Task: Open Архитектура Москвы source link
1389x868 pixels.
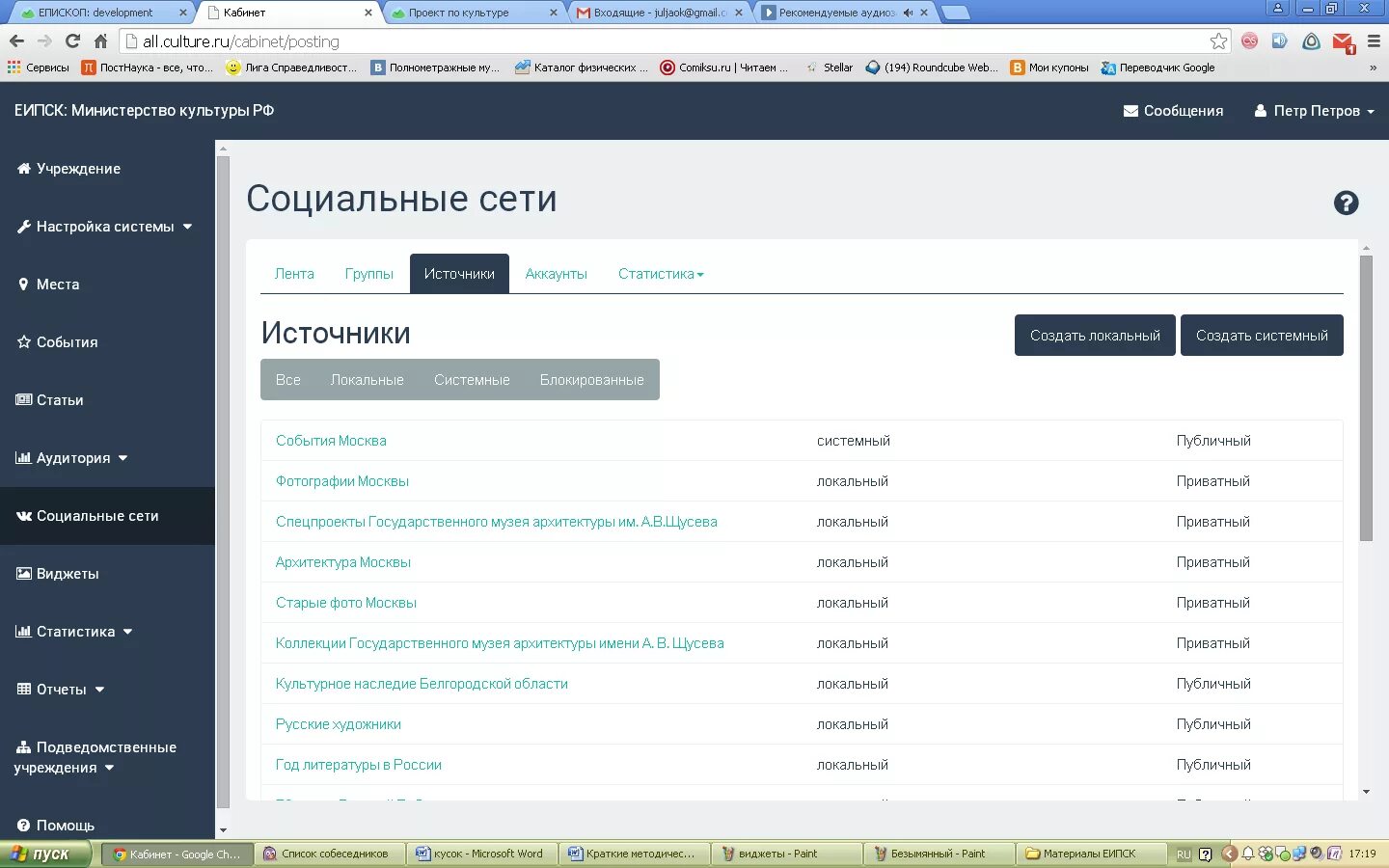Action: pos(343,562)
